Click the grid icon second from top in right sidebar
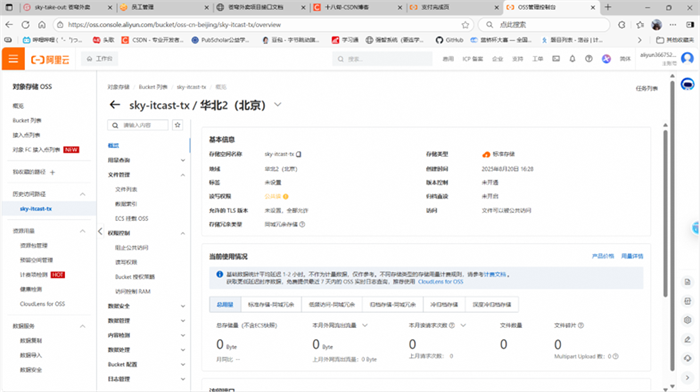 pyautogui.click(x=688, y=301)
